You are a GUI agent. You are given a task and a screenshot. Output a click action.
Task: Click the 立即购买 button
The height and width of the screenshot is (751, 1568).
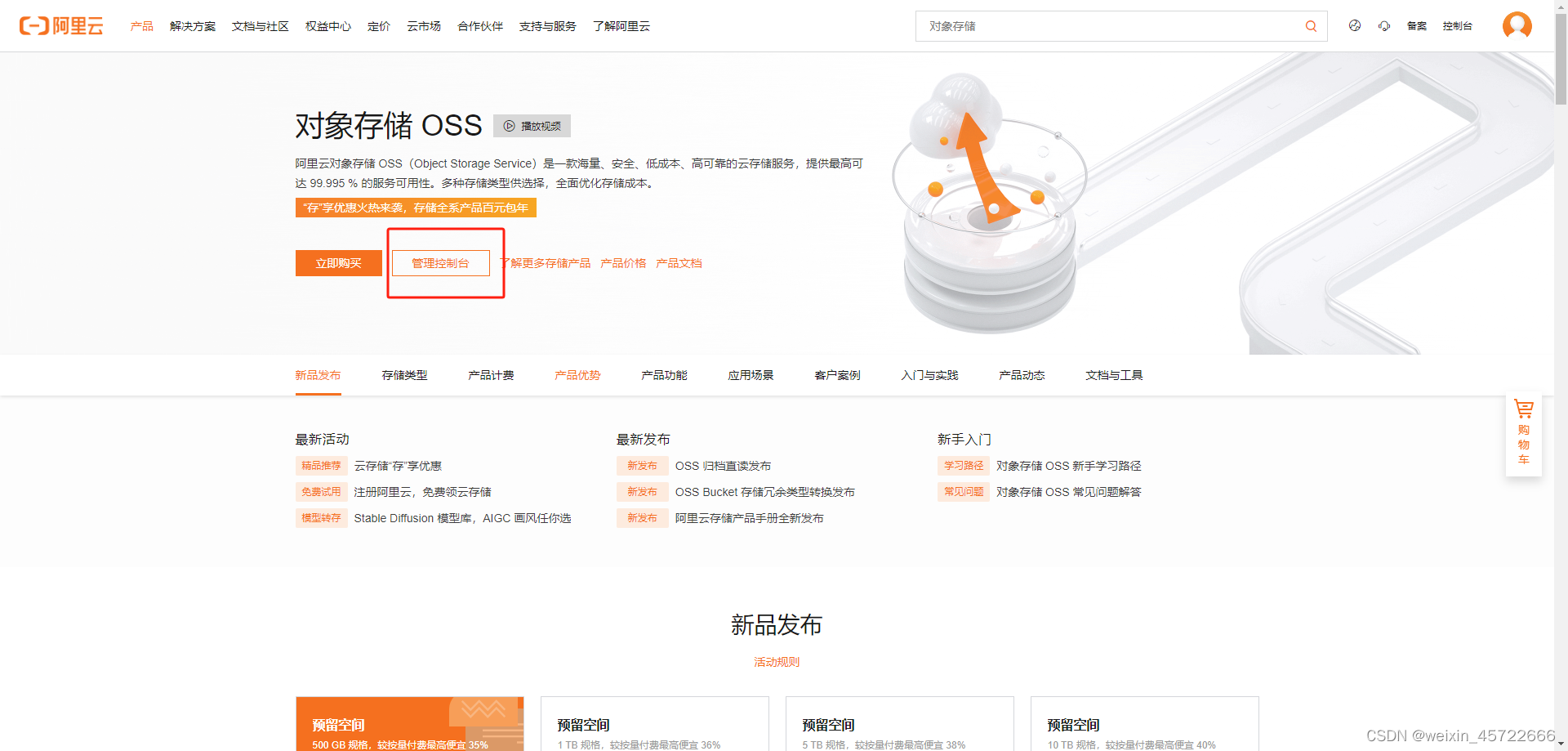click(339, 263)
